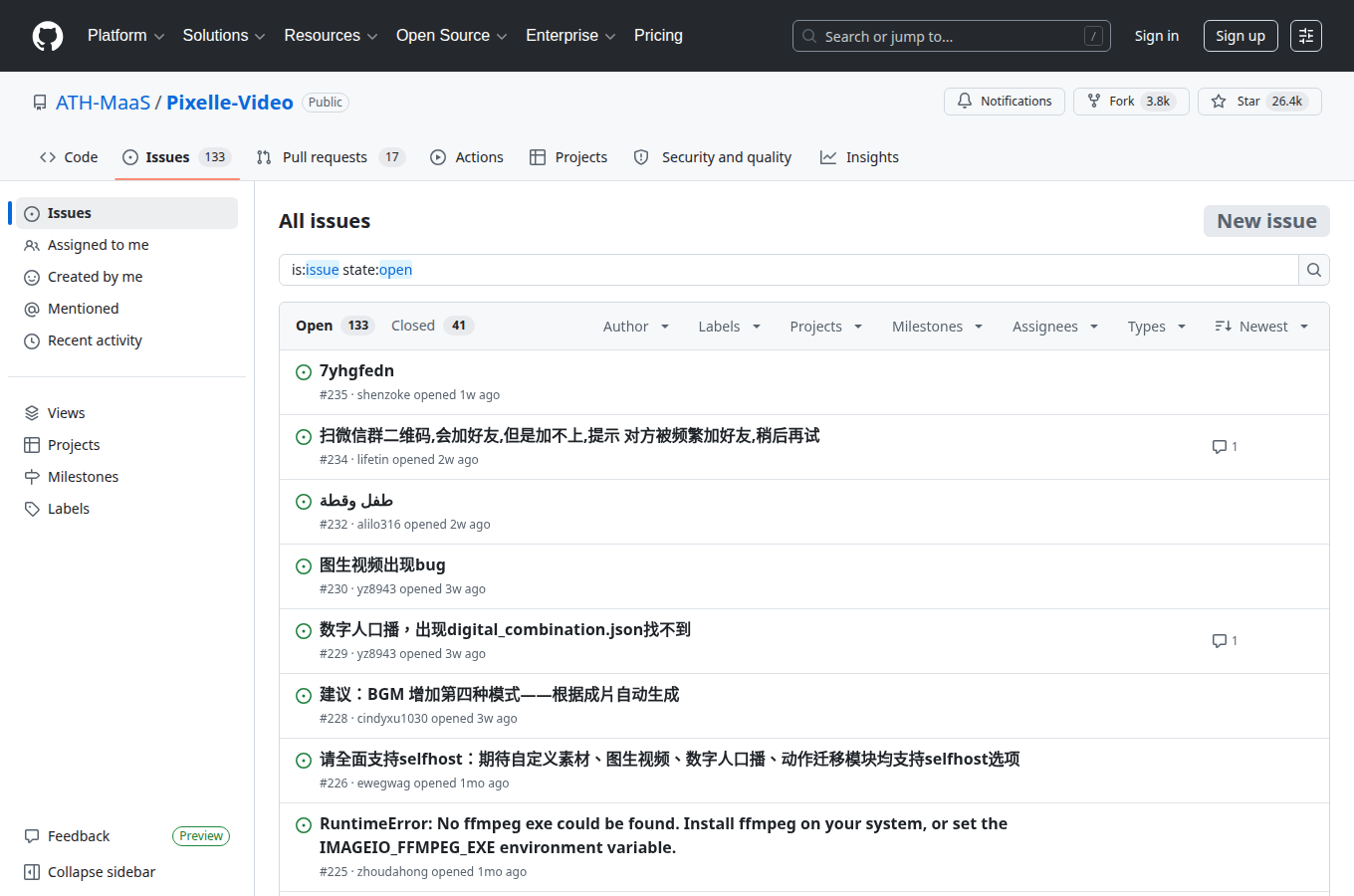Image resolution: width=1354 pixels, height=896 pixels.
Task: Expand the Solutions dropdown menu
Action: pos(224,36)
